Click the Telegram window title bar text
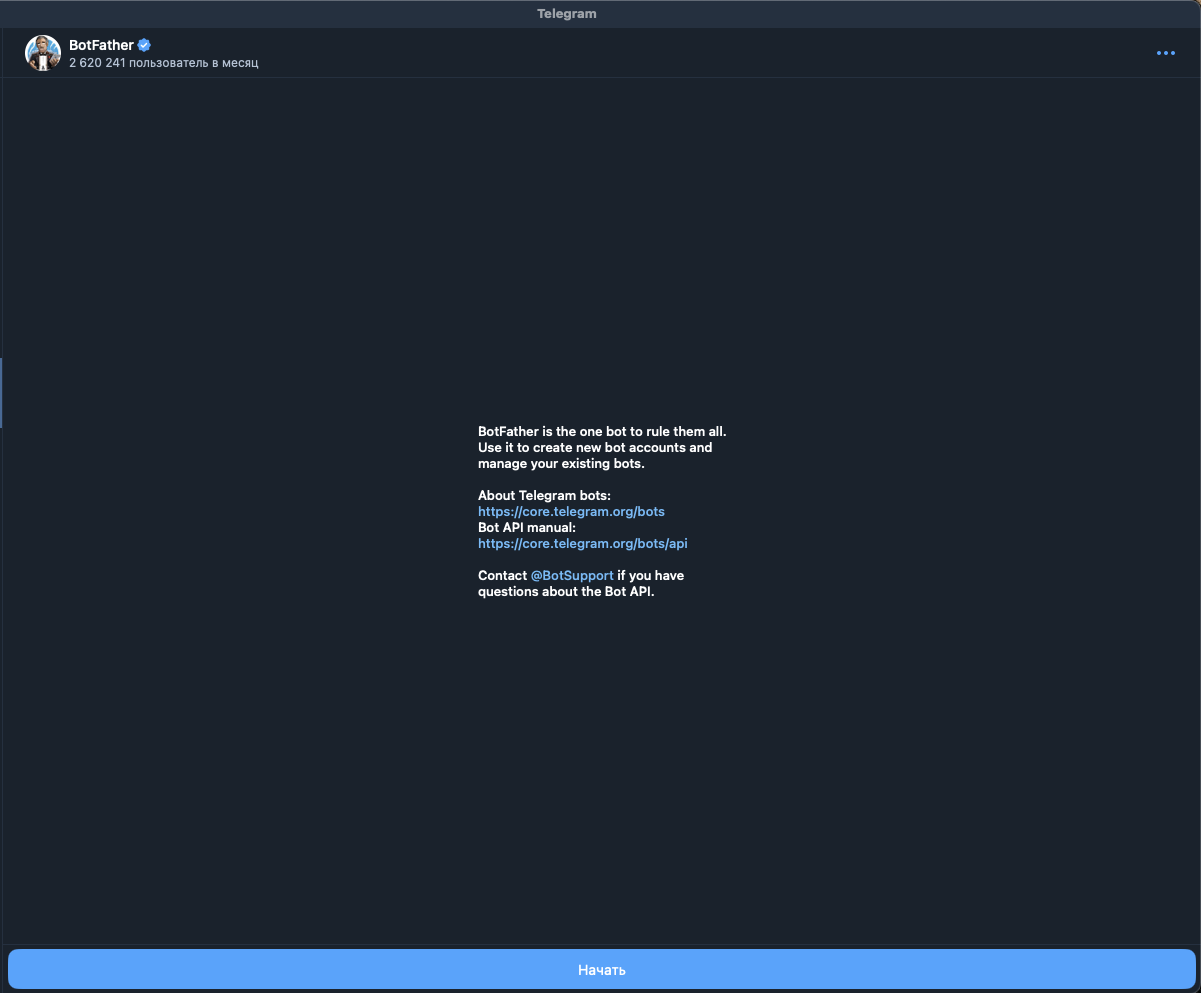The image size is (1201, 993). coord(566,14)
